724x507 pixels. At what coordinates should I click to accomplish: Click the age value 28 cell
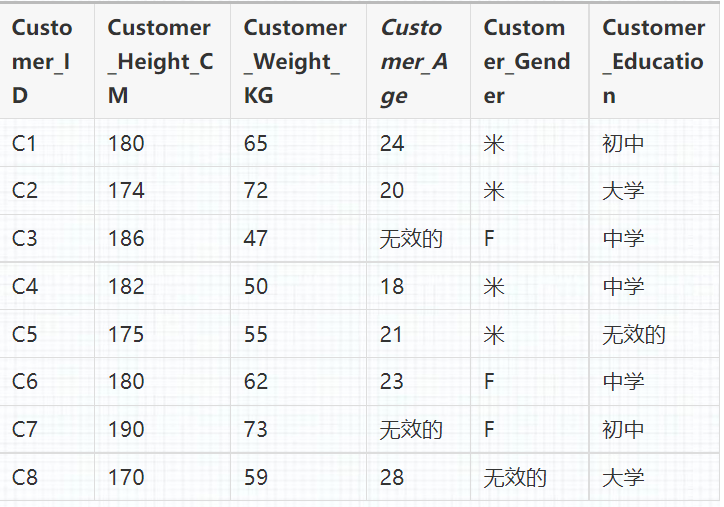(392, 478)
